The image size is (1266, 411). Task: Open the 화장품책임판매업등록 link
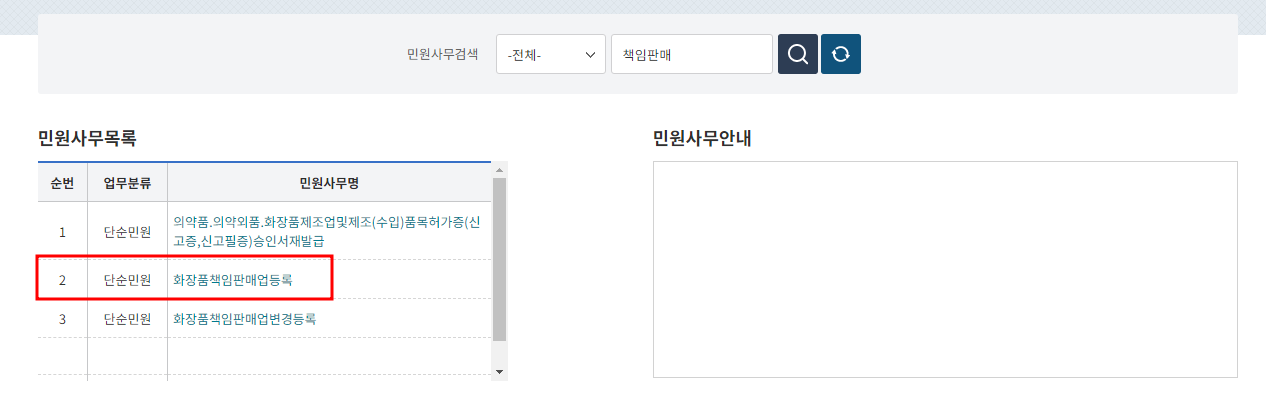click(x=233, y=280)
